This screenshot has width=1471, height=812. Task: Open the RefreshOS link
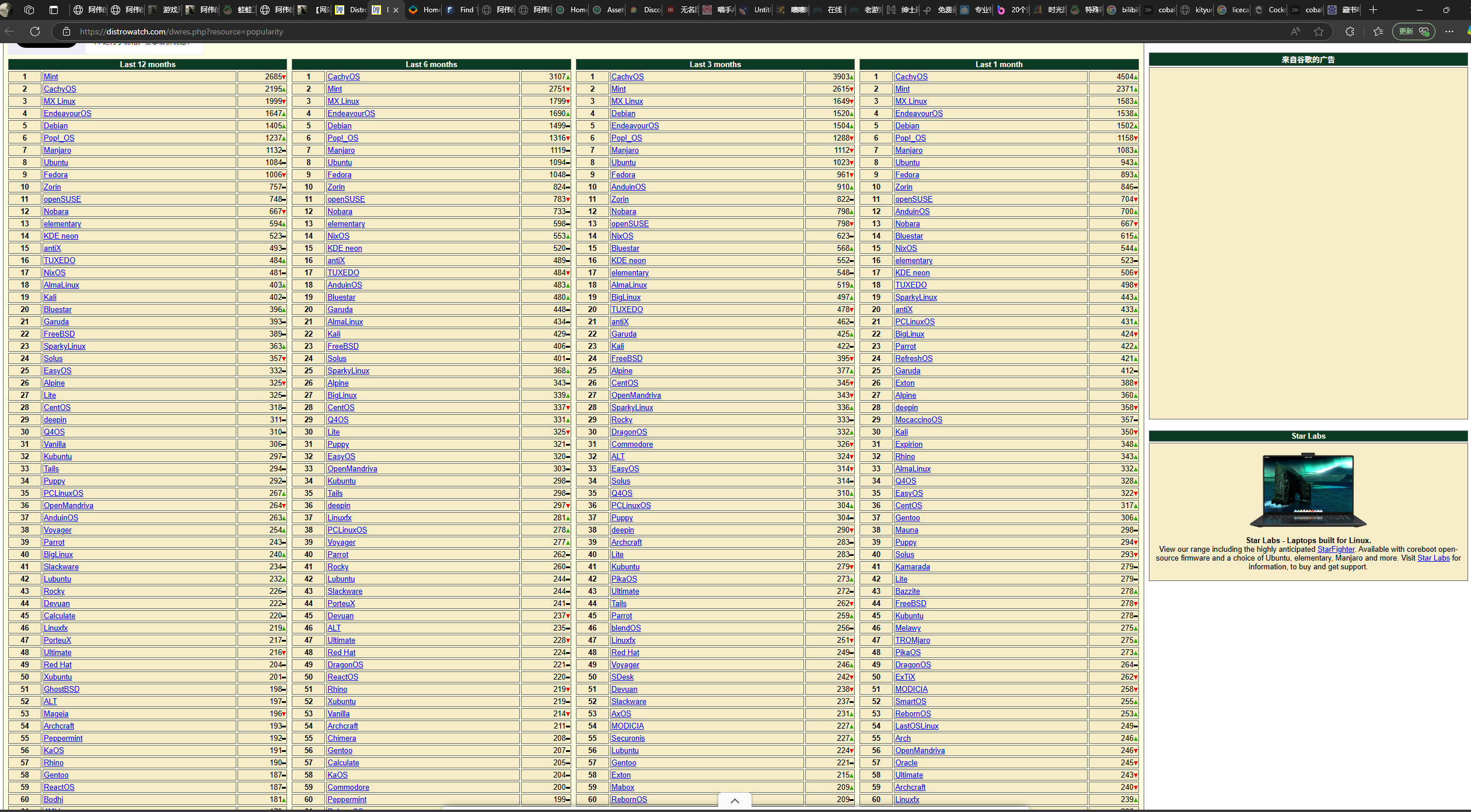(x=914, y=359)
